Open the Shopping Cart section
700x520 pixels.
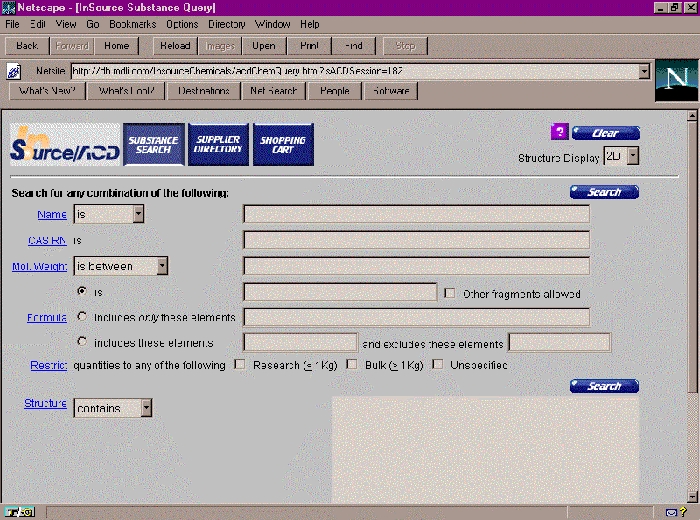point(283,145)
